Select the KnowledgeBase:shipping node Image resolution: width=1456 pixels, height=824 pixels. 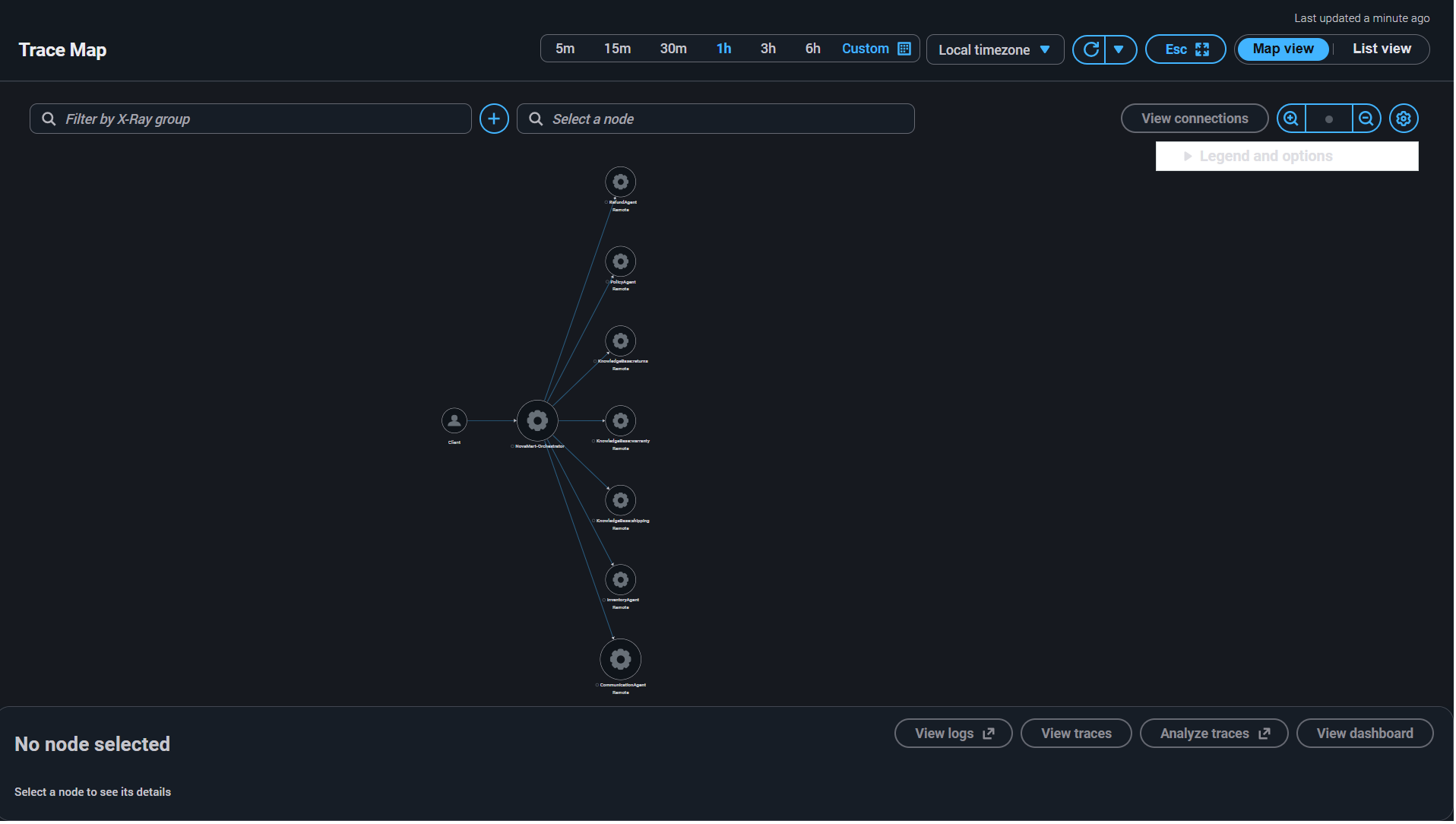[621, 500]
